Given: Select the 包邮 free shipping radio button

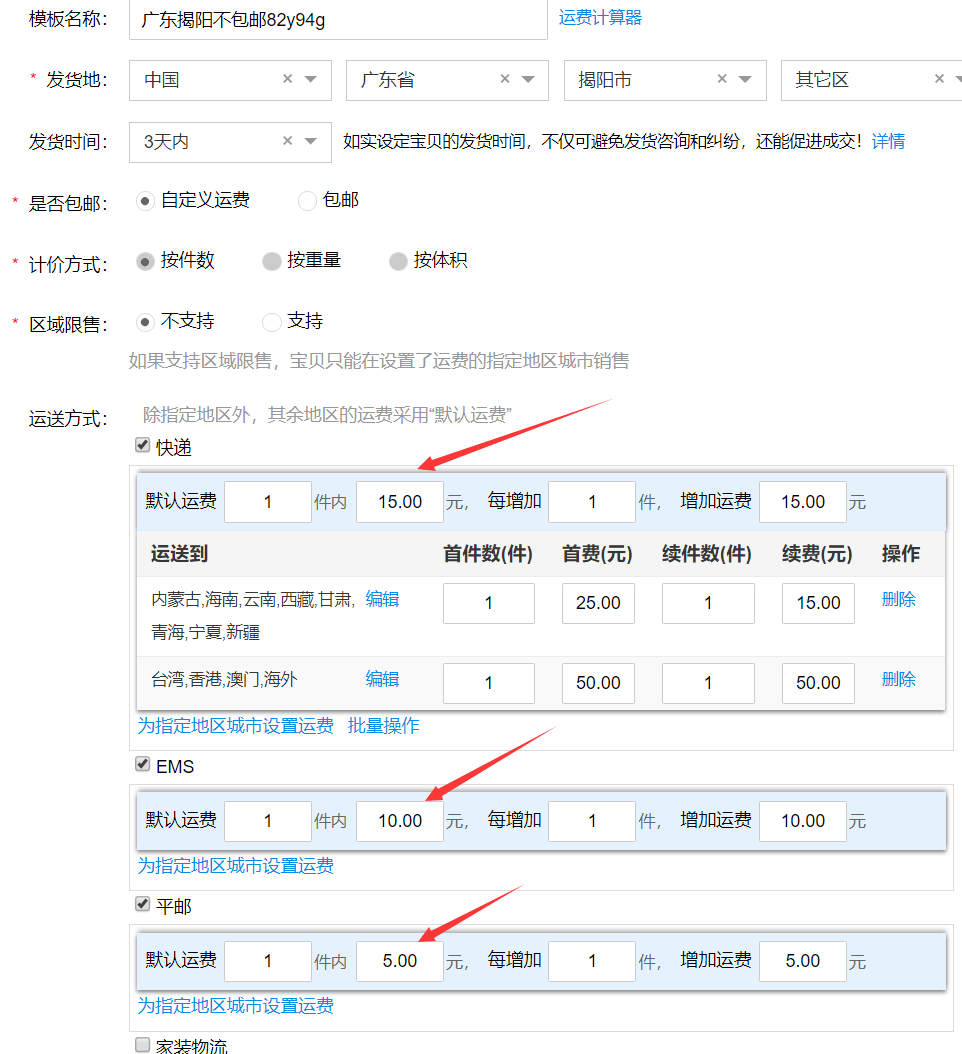Looking at the screenshot, I should point(308,201).
